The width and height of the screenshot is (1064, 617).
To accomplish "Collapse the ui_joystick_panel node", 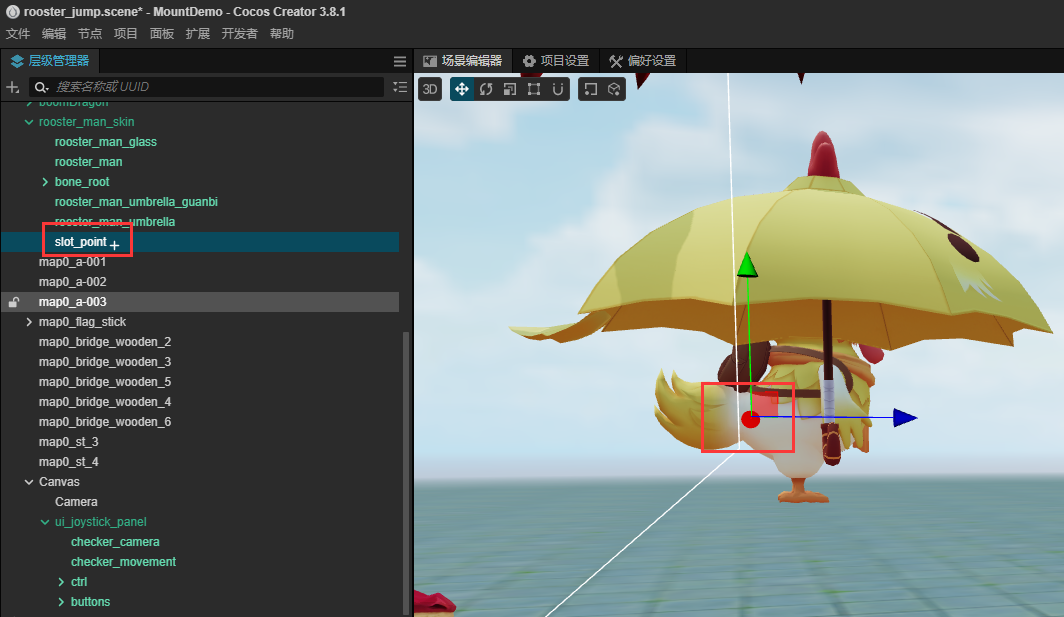I will click(x=45, y=522).
